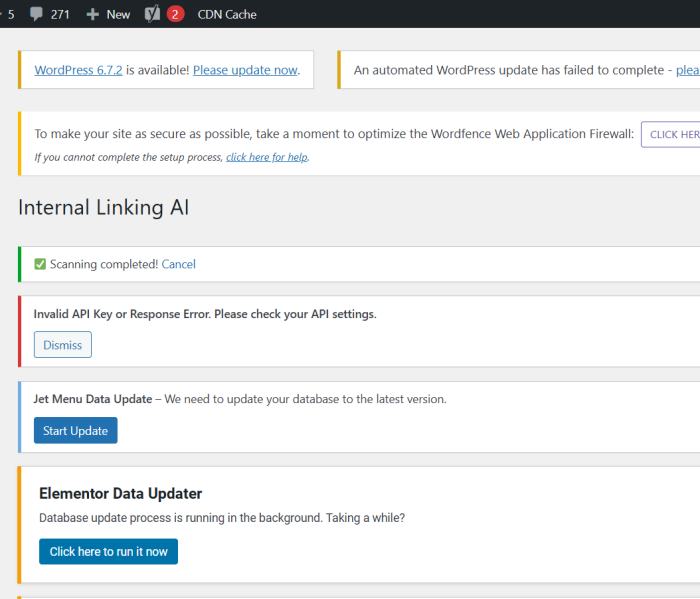Dismiss the Invalid API Key error
Viewport: 700px width, 599px height.
coord(62,345)
